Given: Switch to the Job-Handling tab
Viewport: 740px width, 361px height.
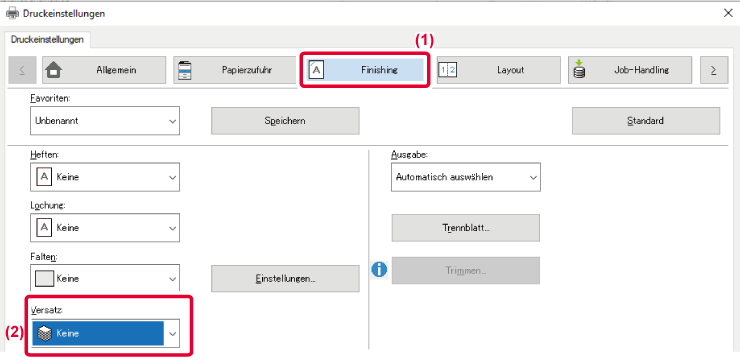Looking at the screenshot, I should [x=630, y=70].
